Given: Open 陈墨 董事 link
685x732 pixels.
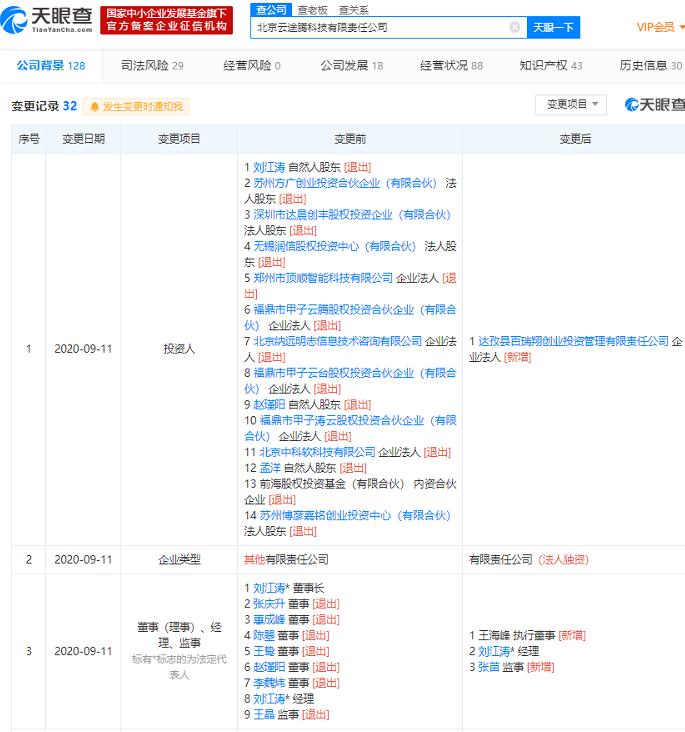Looking at the screenshot, I should coord(264,635).
